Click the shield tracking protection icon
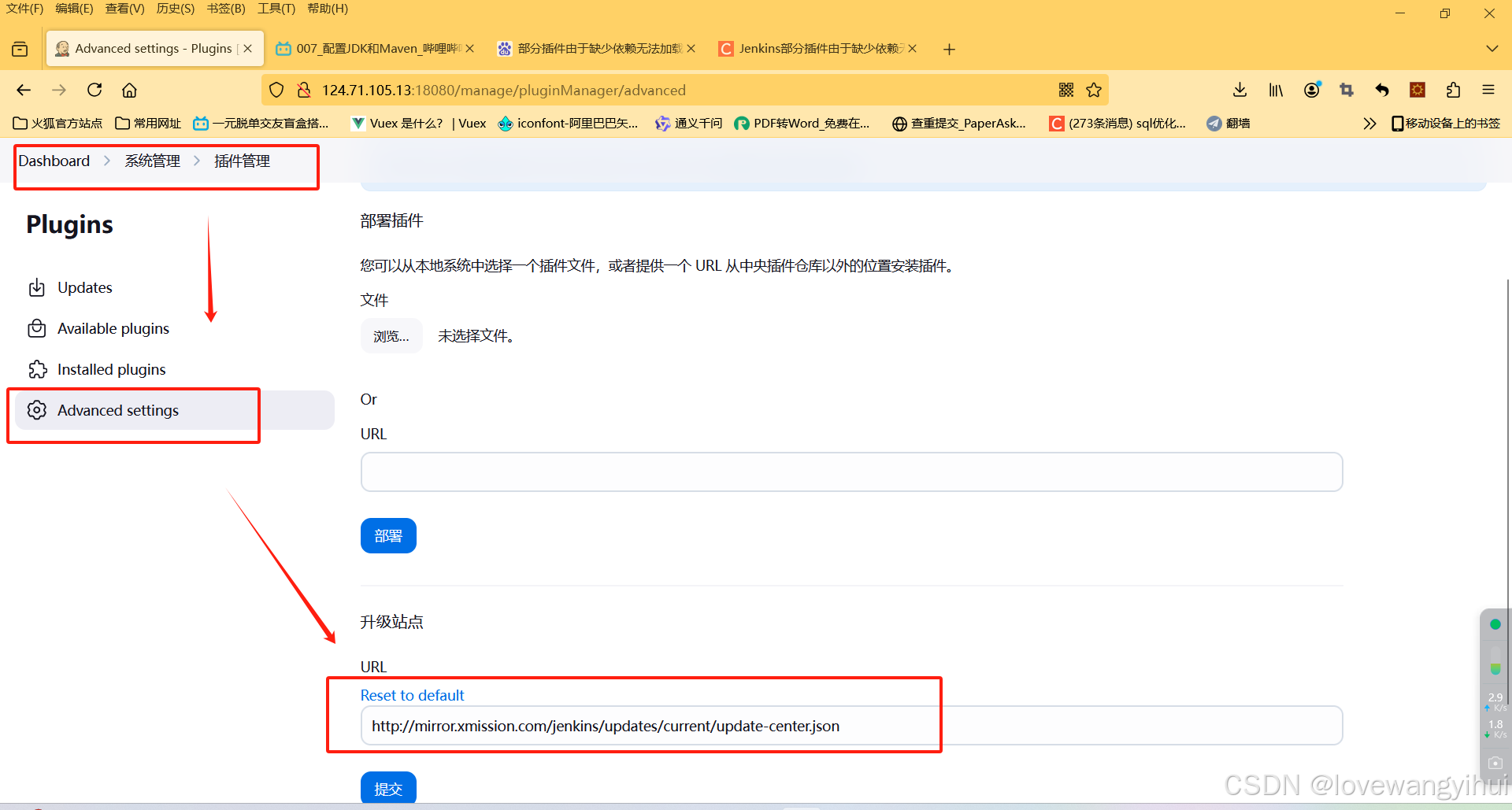The image size is (1512, 810). click(x=276, y=90)
